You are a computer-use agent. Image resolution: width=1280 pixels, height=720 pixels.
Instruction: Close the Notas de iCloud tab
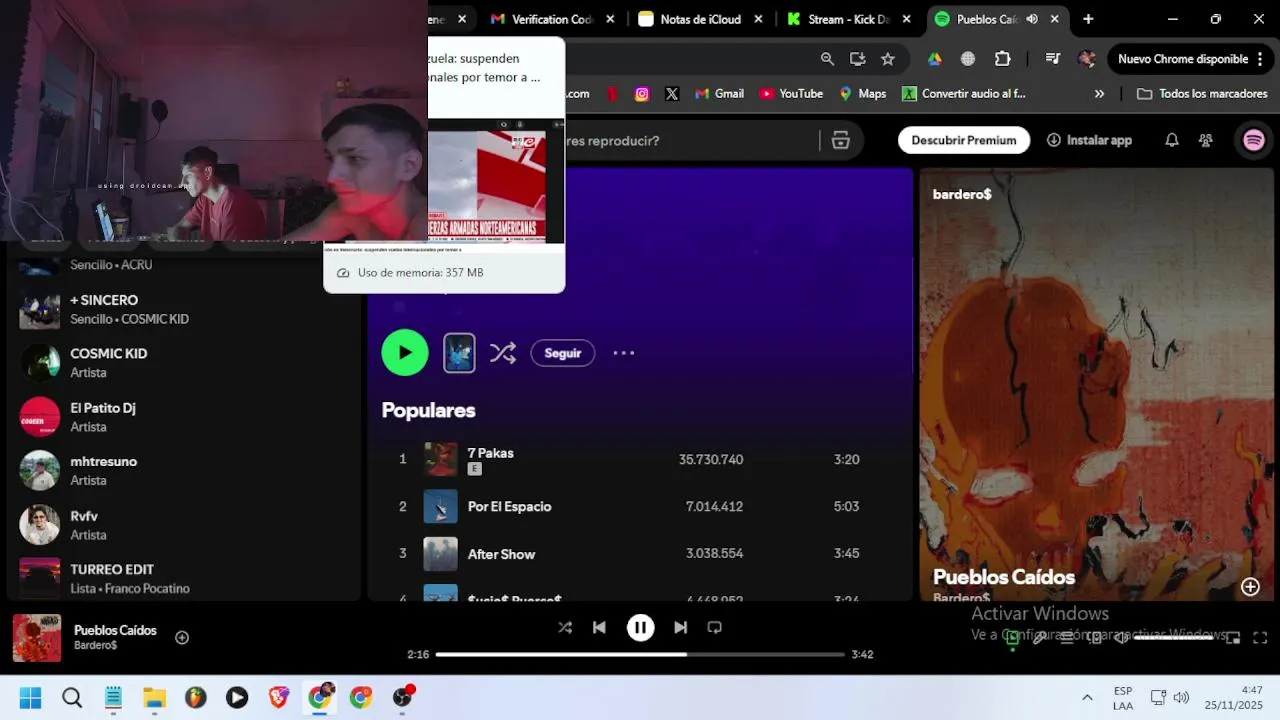click(758, 19)
